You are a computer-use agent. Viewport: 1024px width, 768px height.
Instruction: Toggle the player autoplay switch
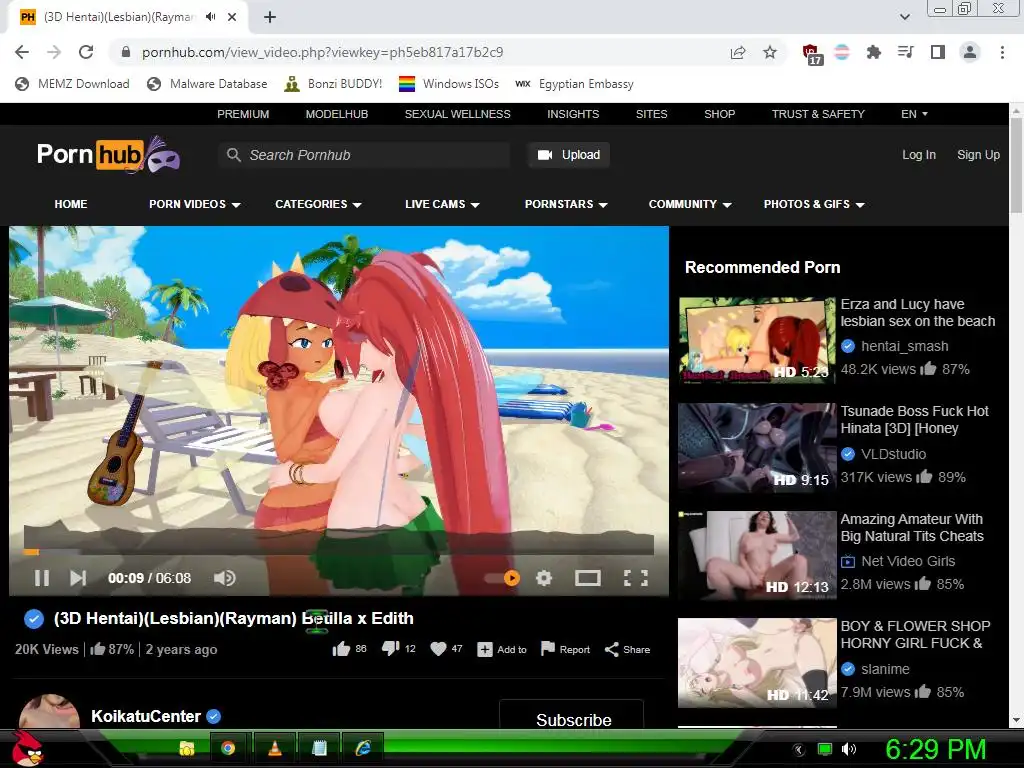point(502,578)
